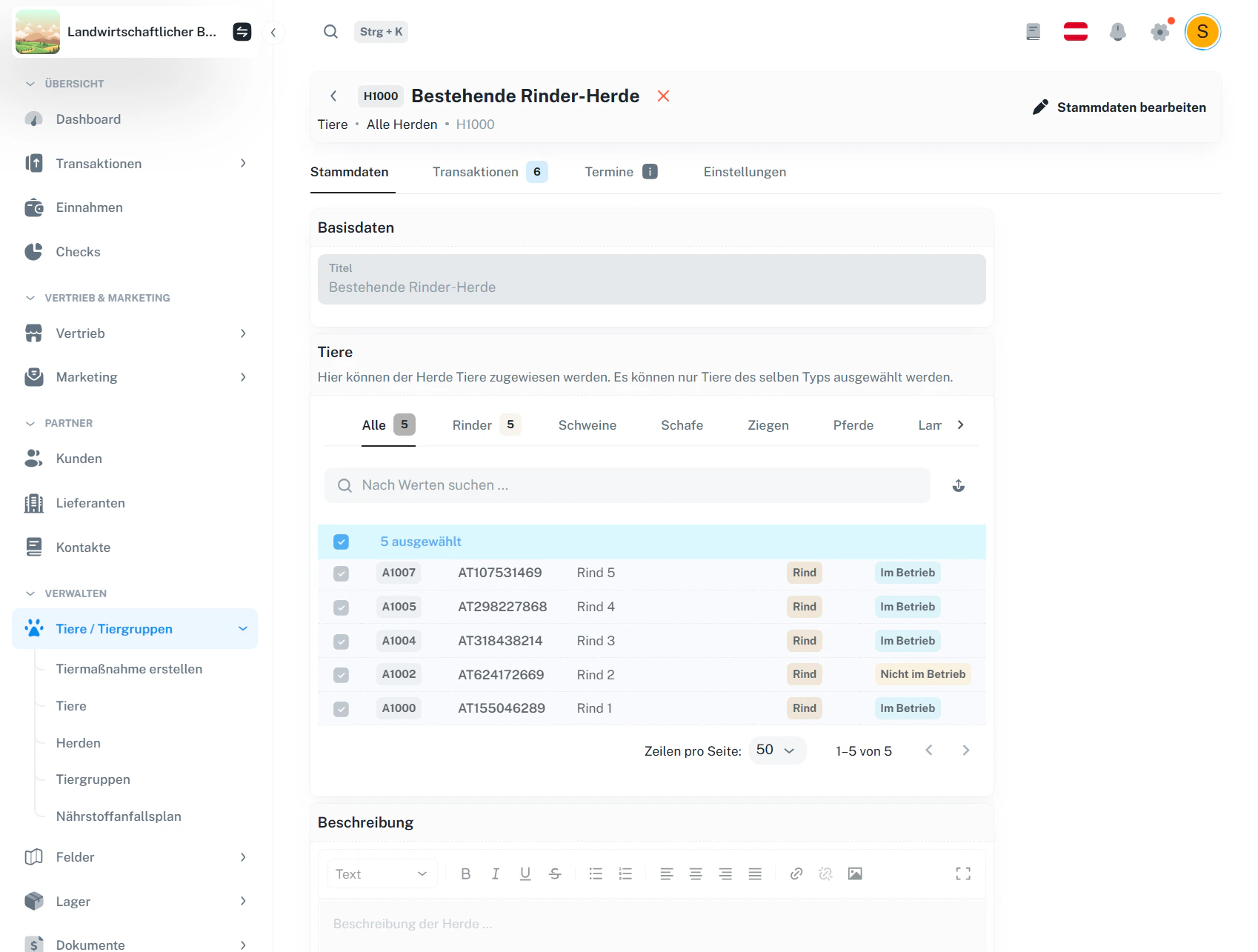Toggle strikethrough formatting in editor
1258x952 pixels.
(x=554, y=874)
